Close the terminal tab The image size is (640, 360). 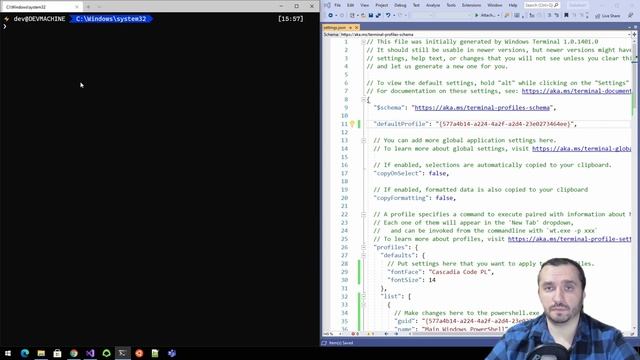[x=77, y=7]
